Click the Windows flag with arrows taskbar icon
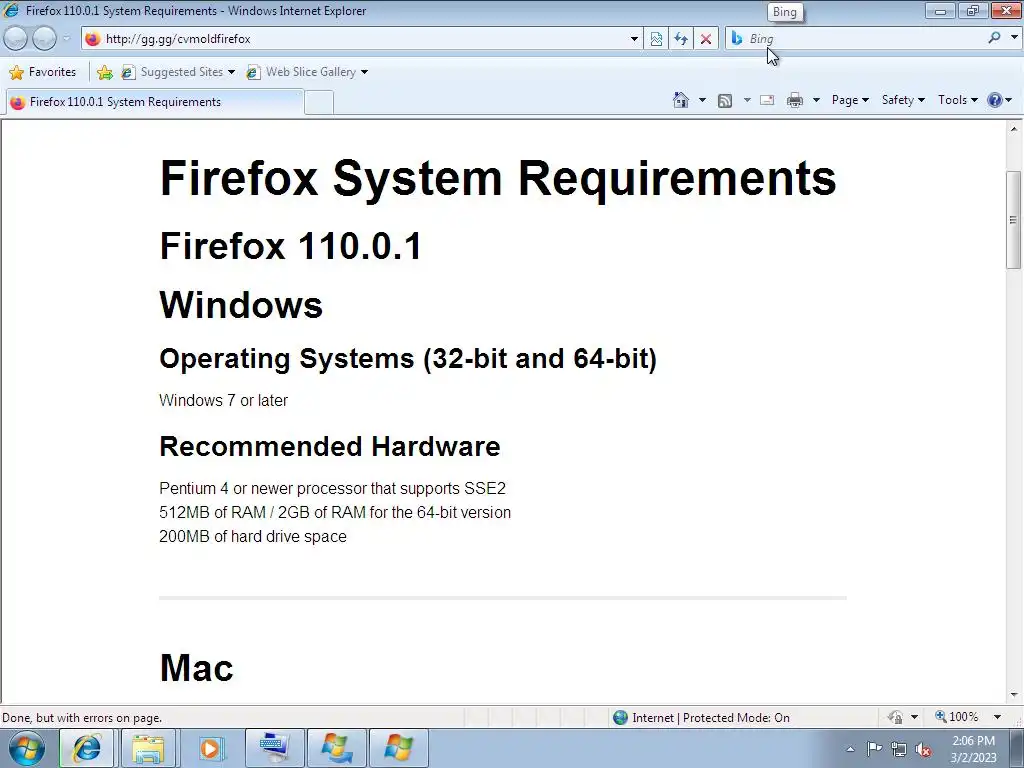Viewport: 1024px width, 768px height. (x=336, y=748)
